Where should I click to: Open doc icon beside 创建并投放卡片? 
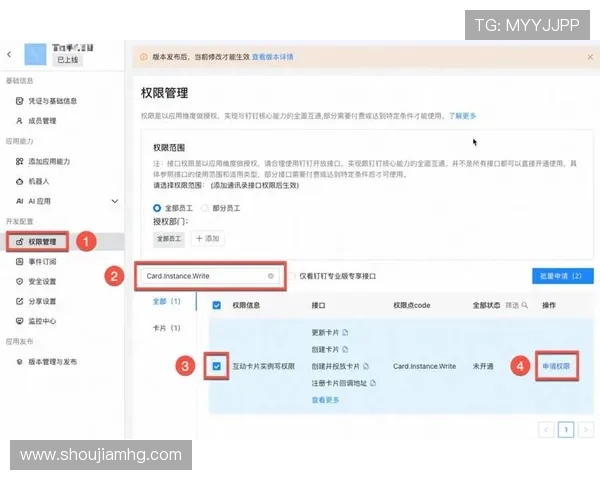click(x=366, y=366)
